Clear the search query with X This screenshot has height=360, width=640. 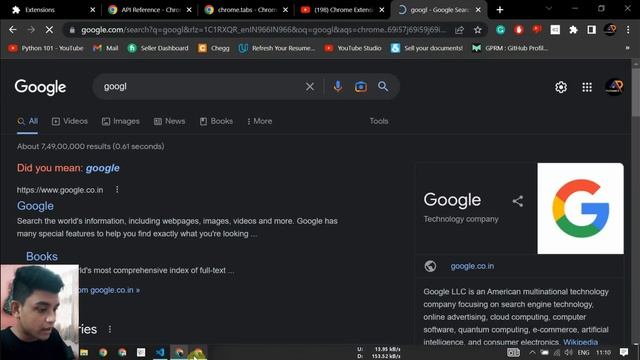point(310,87)
